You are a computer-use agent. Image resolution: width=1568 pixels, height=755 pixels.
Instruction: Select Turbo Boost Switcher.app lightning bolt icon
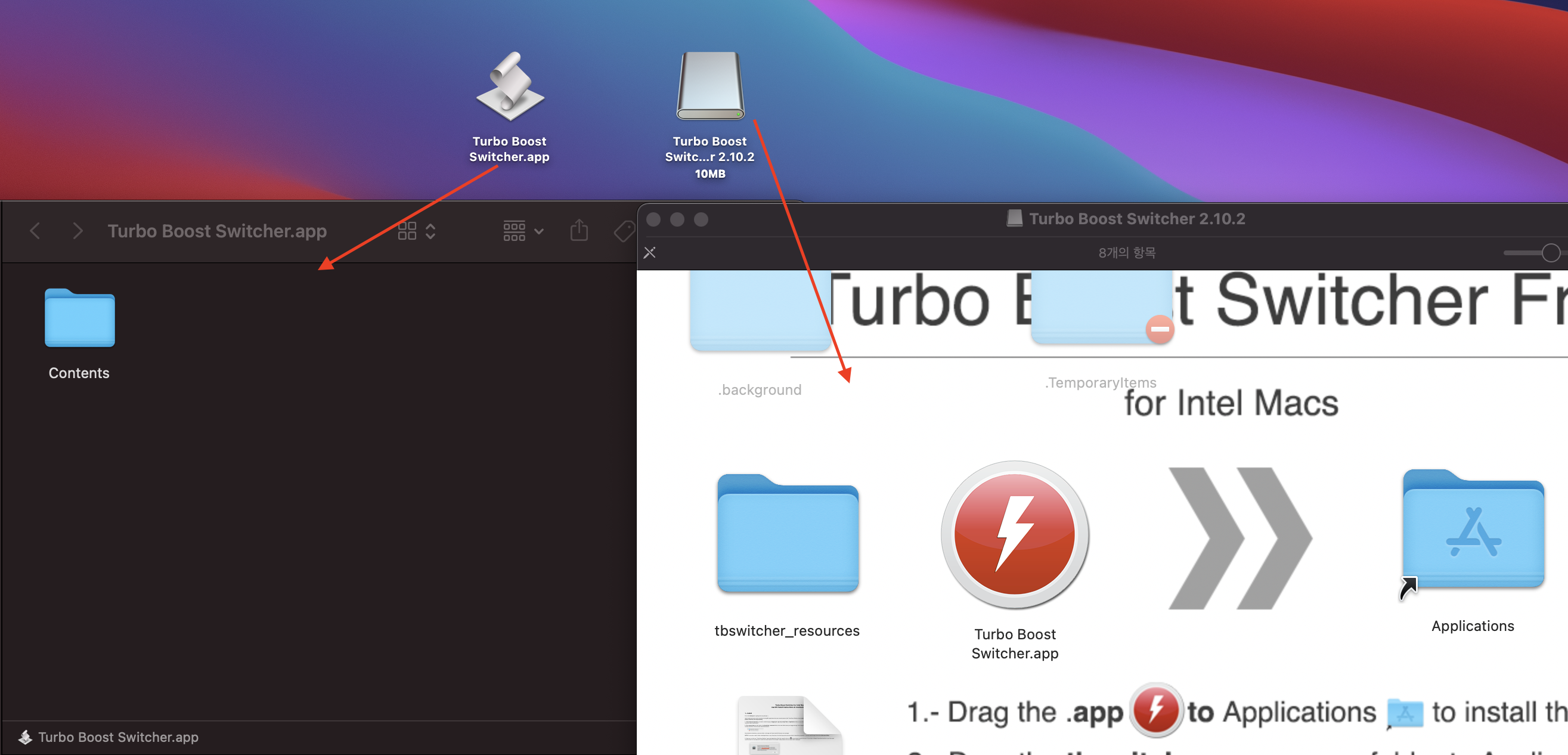tap(1015, 534)
